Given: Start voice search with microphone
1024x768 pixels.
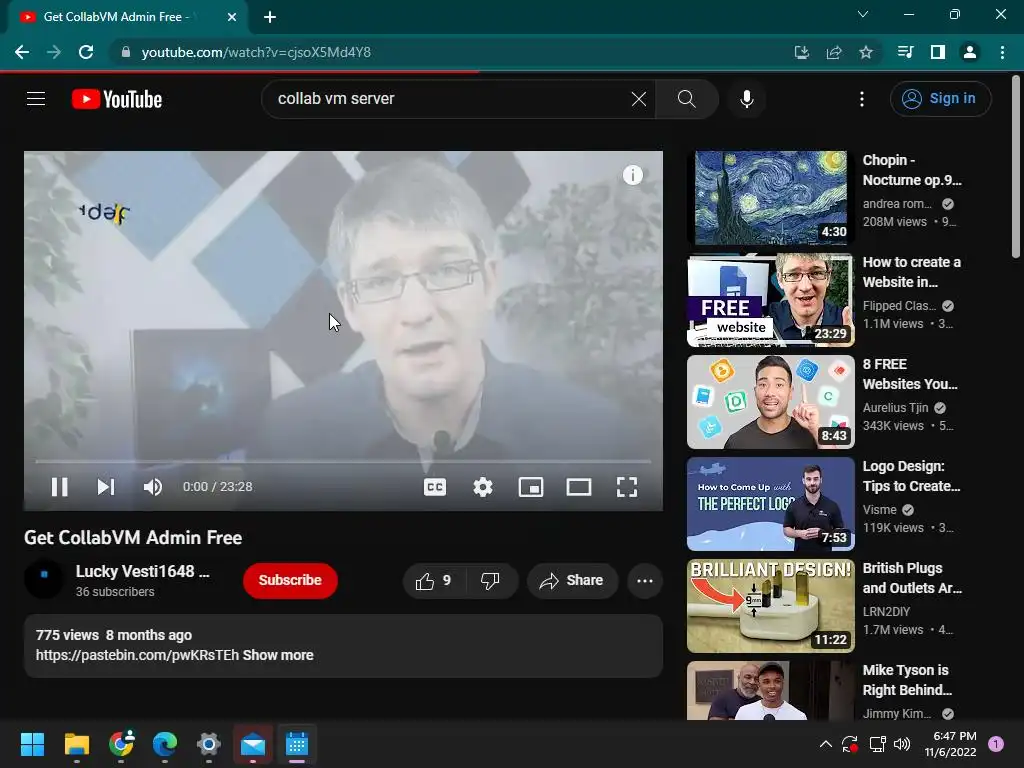Looking at the screenshot, I should (x=746, y=99).
